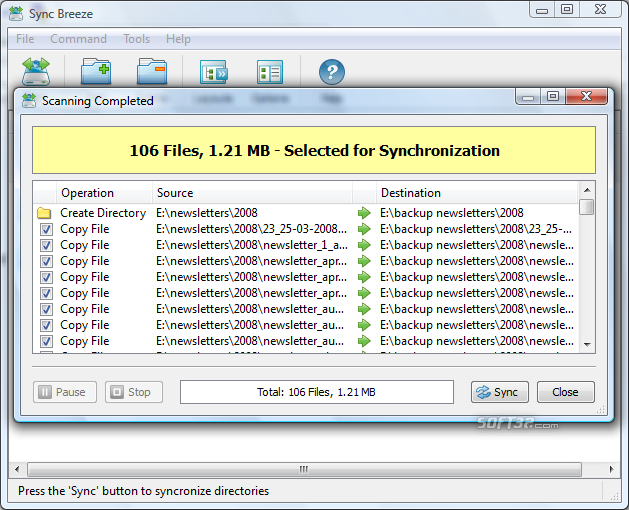The height and width of the screenshot is (510, 629).
Task: Click the 106 Files Selected for Synchronization banner
Action: pyautogui.click(x=314, y=150)
